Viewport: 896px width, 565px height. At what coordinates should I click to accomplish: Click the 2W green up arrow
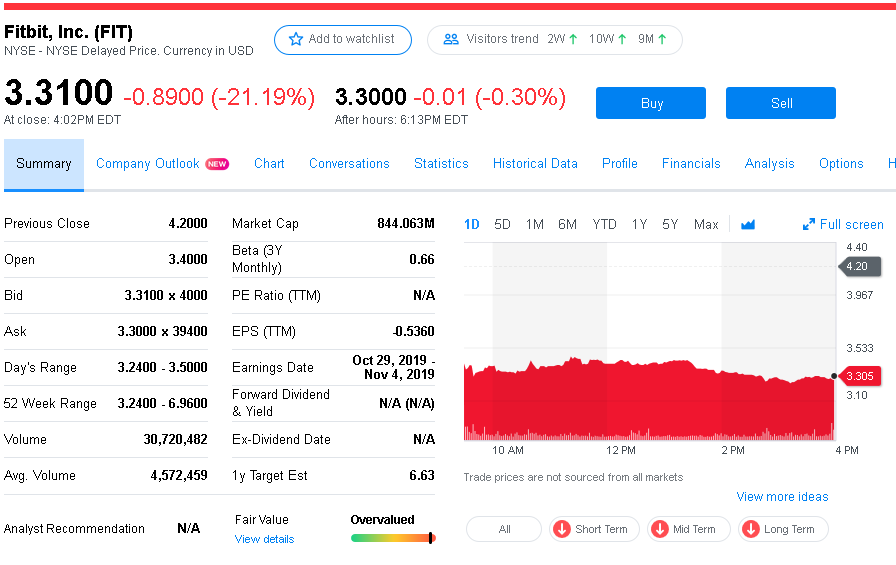coord(573,39)
